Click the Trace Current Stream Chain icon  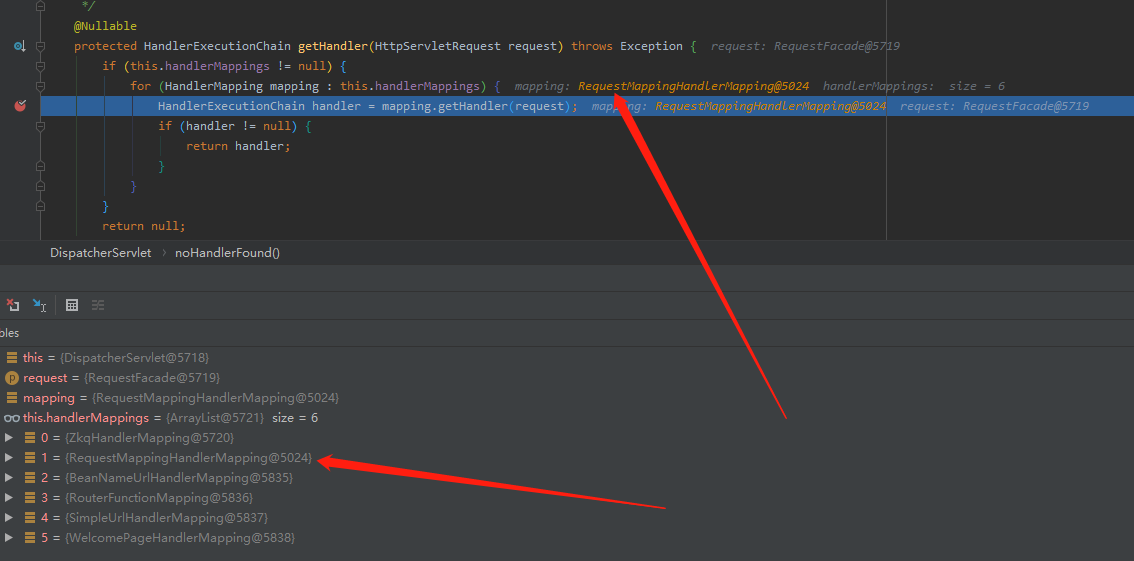click(98, 305)
